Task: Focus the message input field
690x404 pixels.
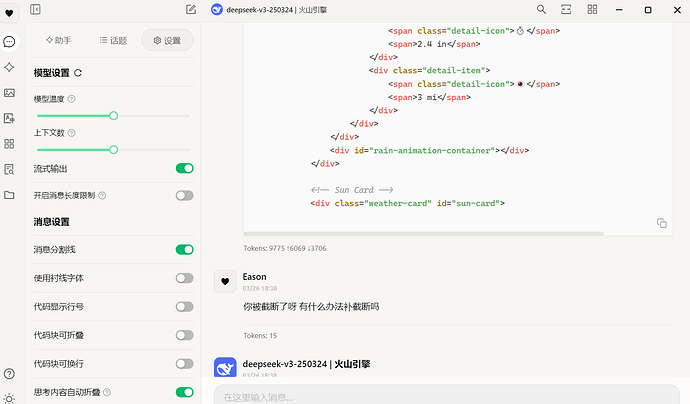Action: tap(447, 395)
